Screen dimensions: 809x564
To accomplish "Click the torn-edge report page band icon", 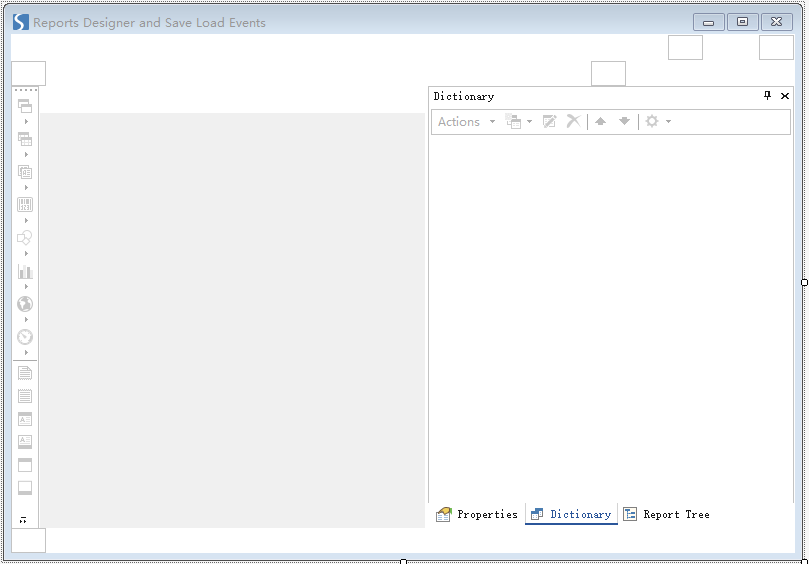I will pyautogui.click(x=25, y=373).
